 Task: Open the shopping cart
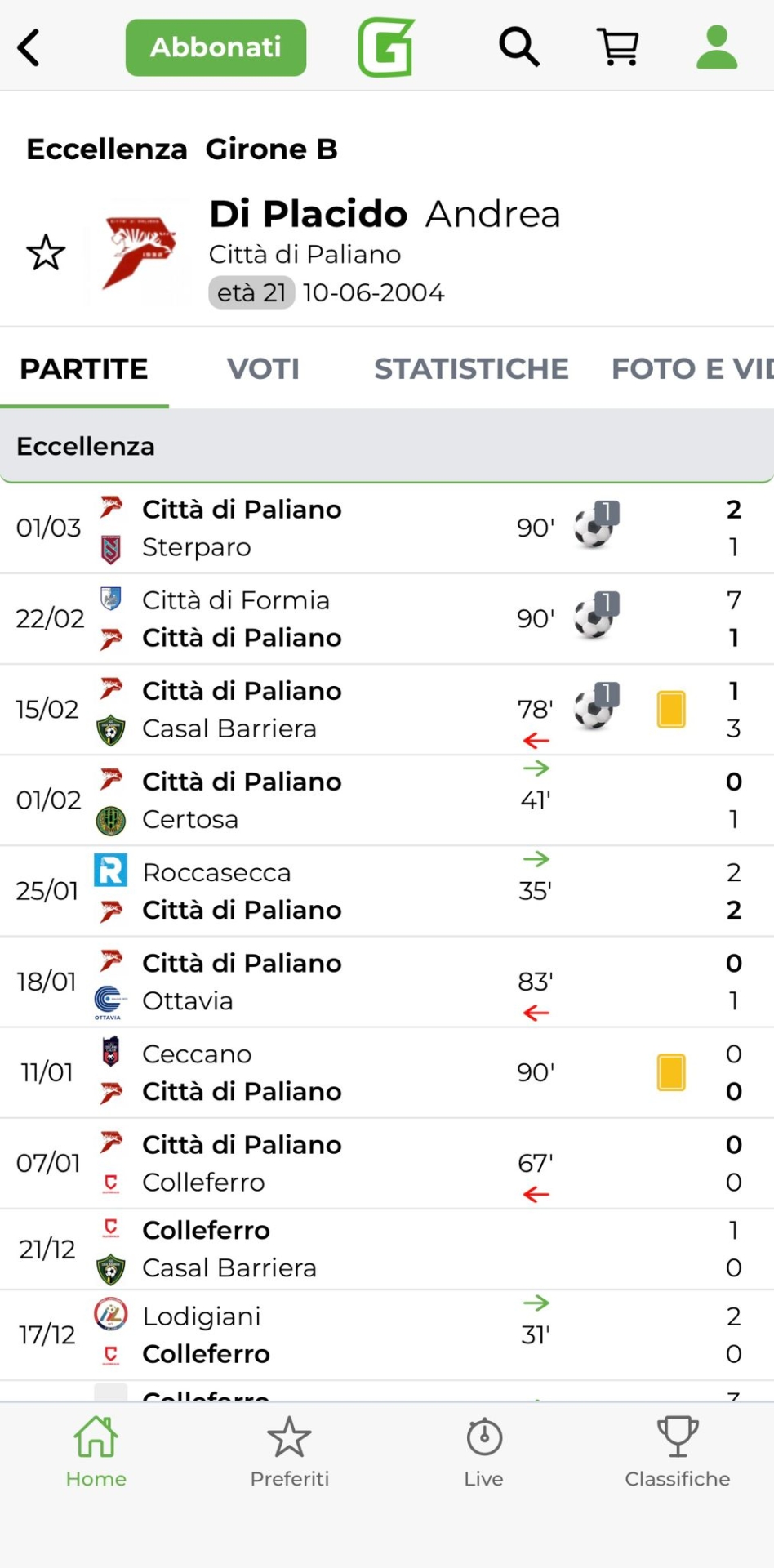pyautogui.click(x=618, y=47)
